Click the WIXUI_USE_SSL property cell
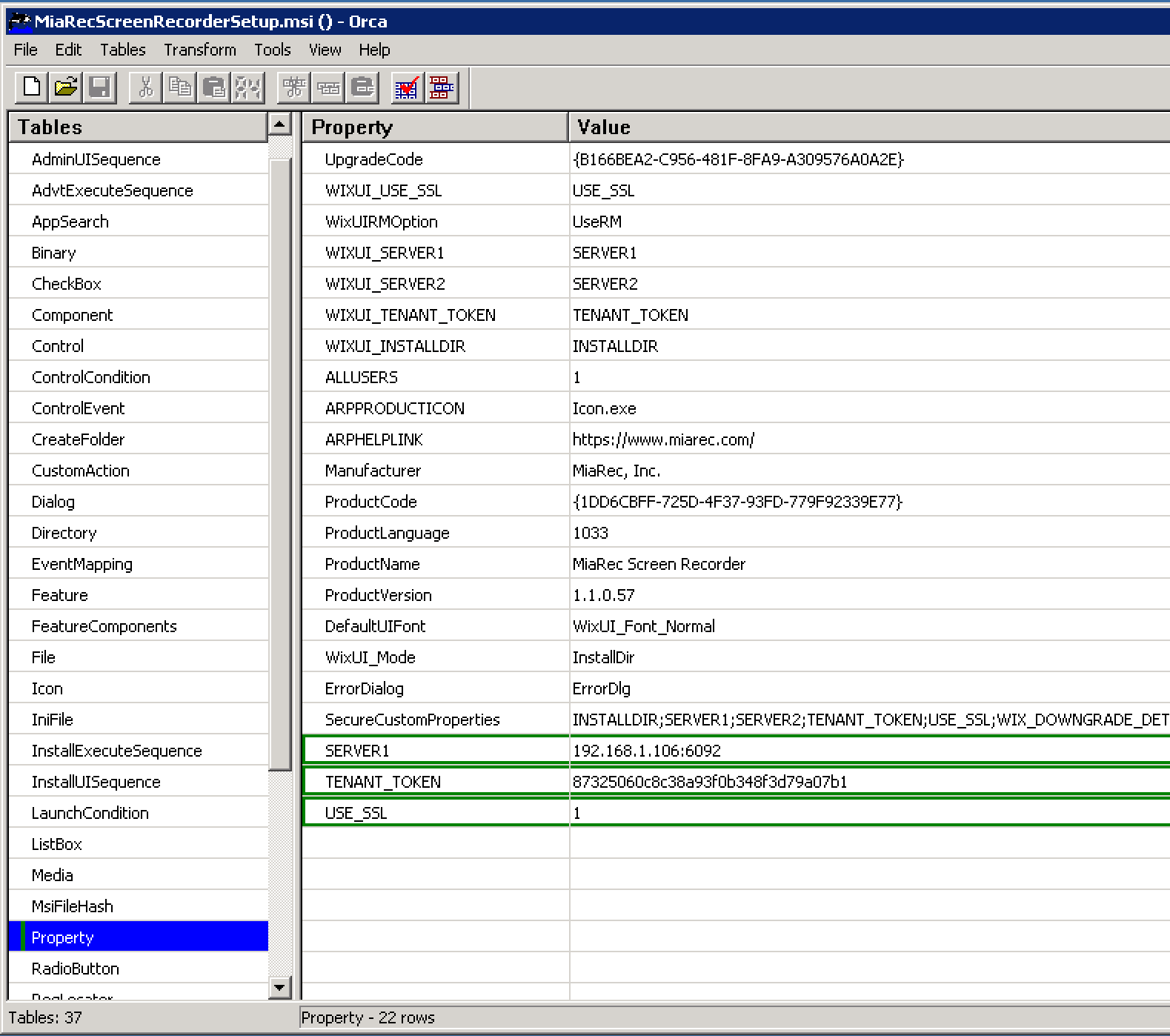 (x=436, y=190)
